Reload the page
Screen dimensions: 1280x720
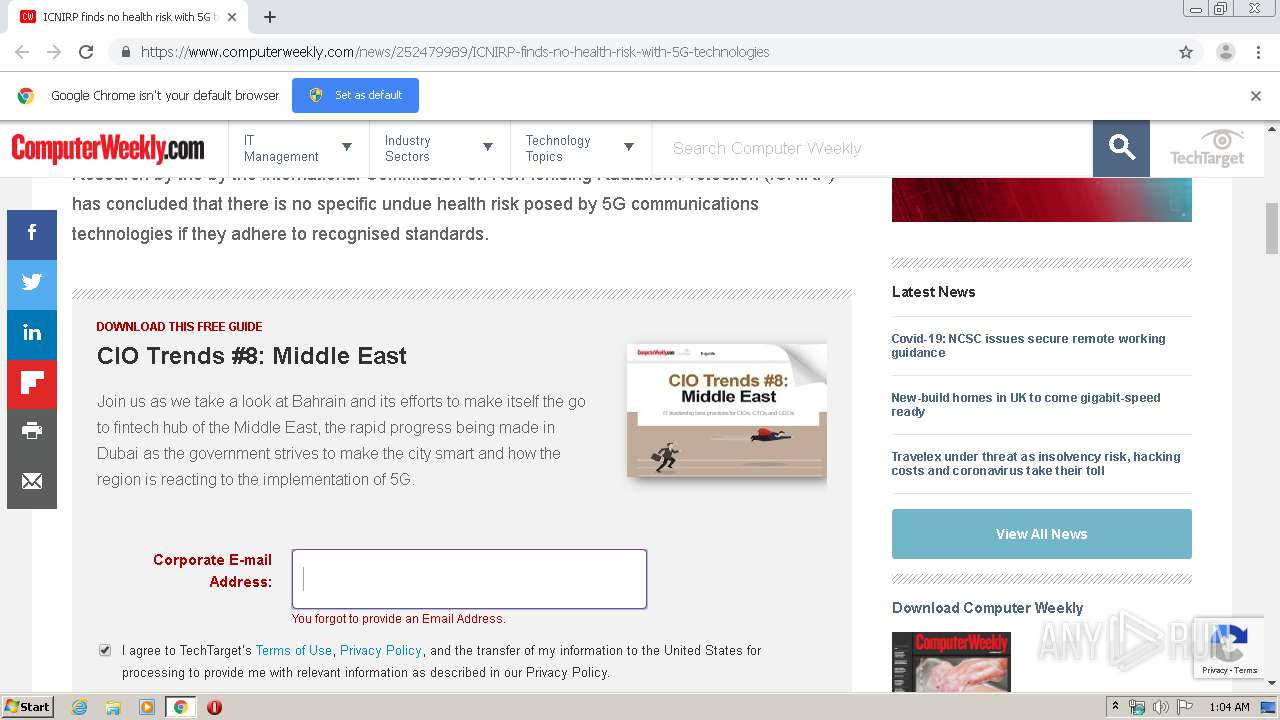86,52
